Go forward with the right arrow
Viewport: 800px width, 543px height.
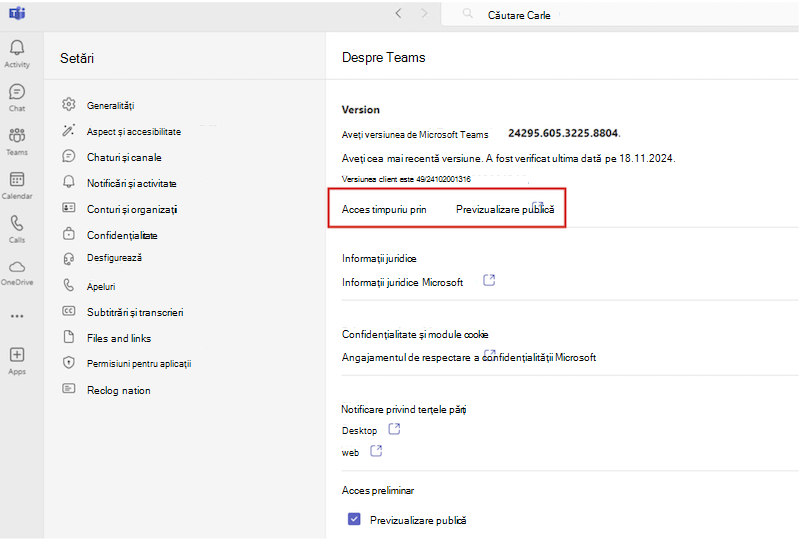pos(424,14)
